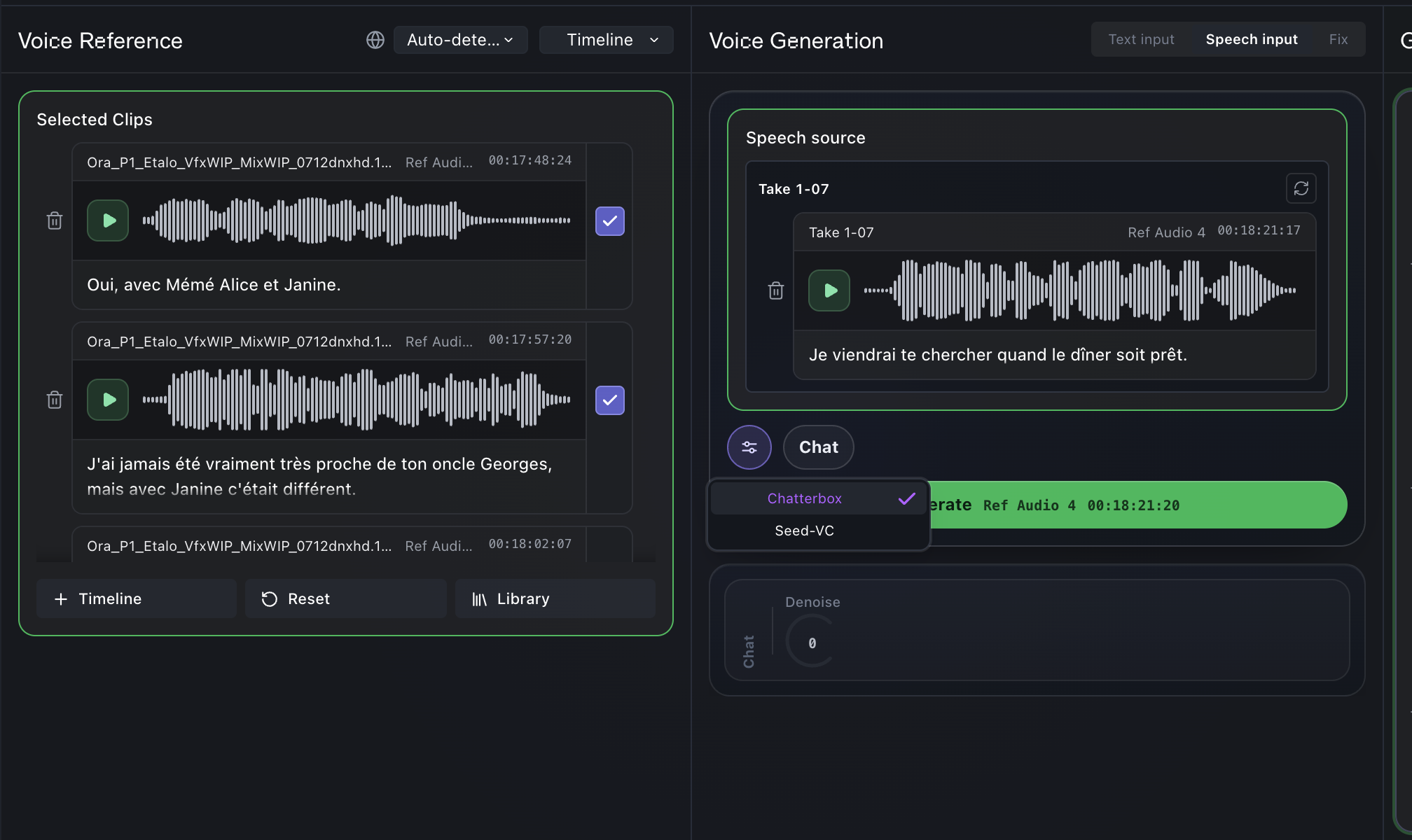Uncheck the 00:17:48:24 clip checkbox
1412x840 pixels.
point(610,221)
